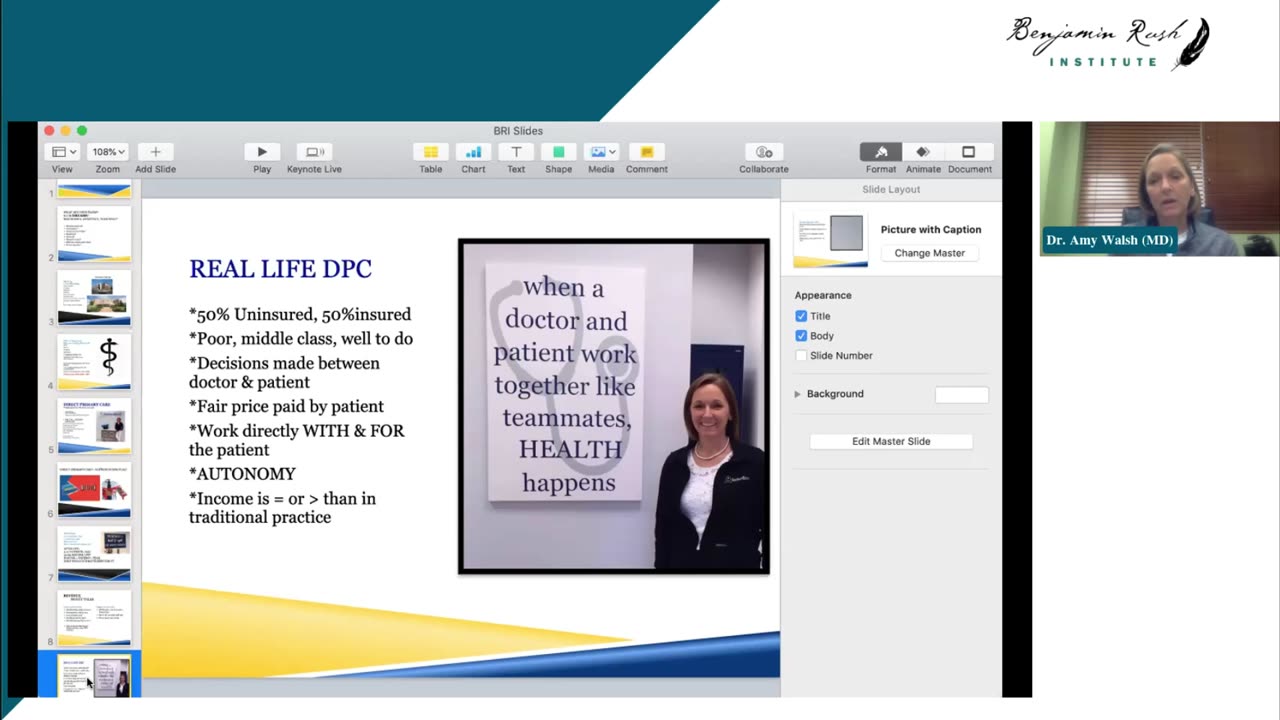Click the '*AUTONOMY' bullet text

(x=242, y=474)
